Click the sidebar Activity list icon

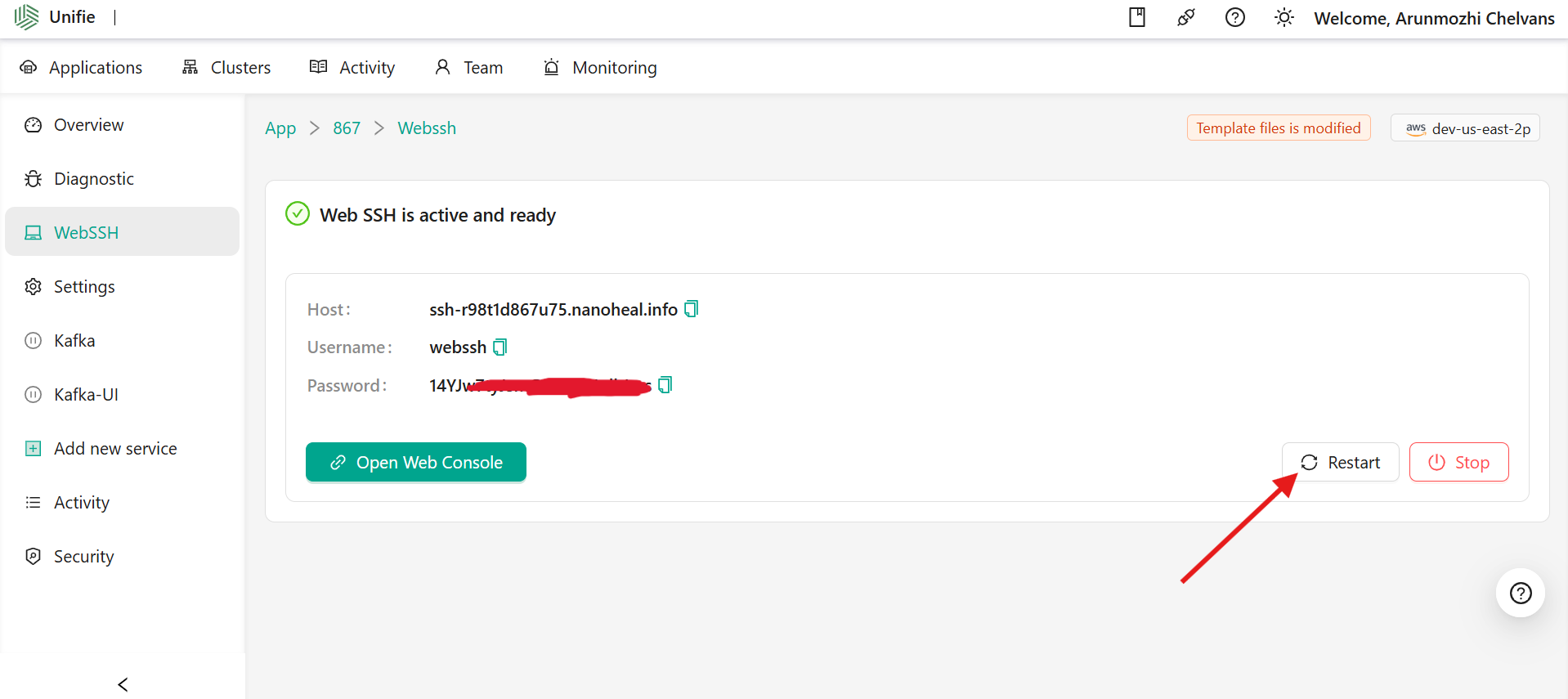[33, 503]
